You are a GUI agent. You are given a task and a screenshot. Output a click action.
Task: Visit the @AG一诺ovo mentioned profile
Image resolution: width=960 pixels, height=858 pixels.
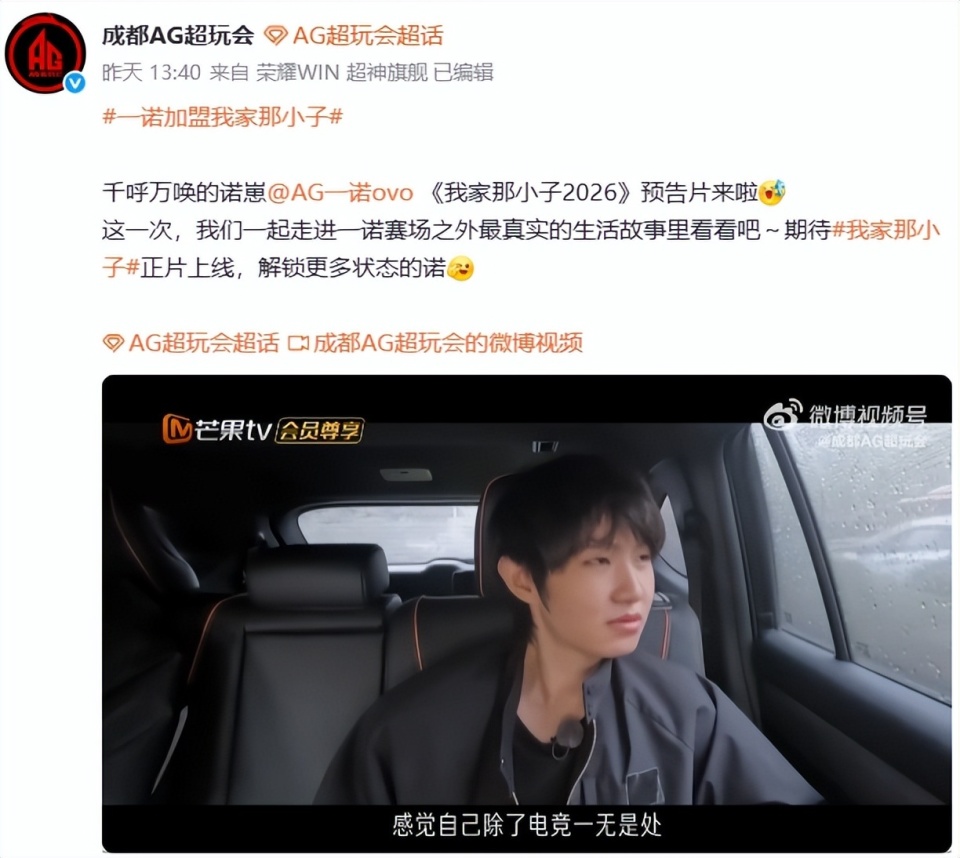click(340, 192)
